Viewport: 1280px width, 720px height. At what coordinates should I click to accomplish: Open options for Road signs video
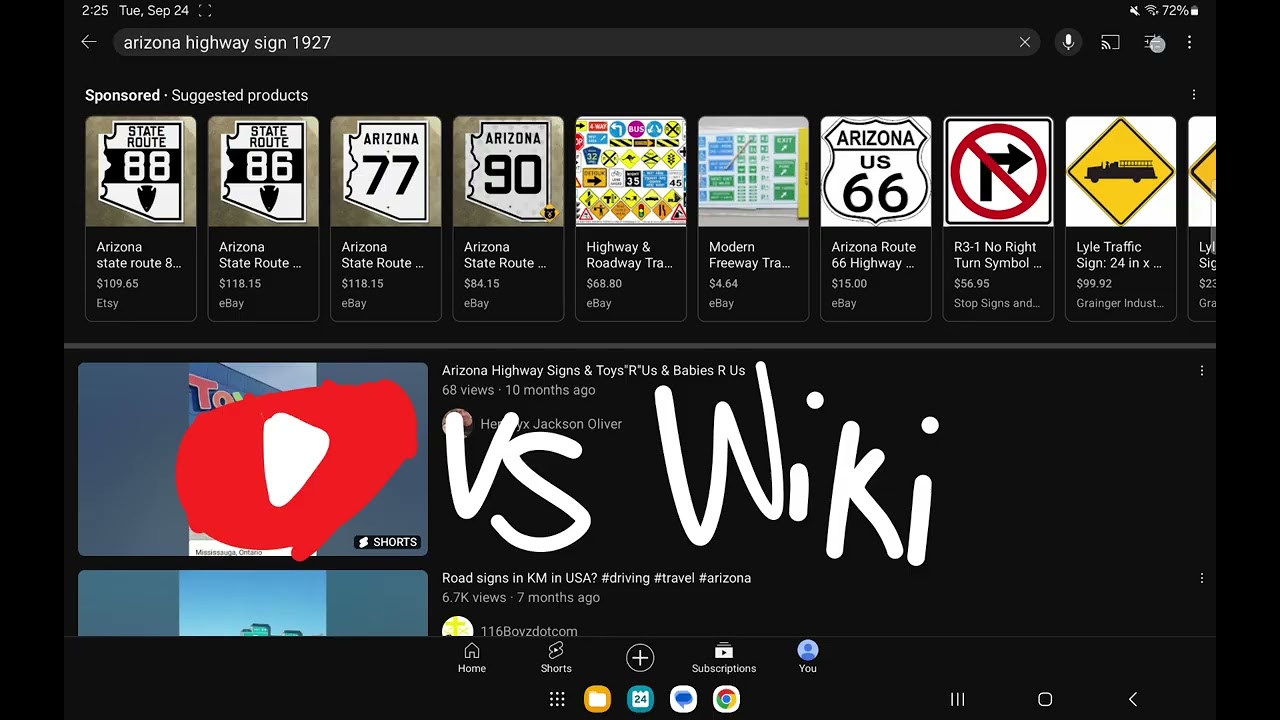[x=1201, y=578]
